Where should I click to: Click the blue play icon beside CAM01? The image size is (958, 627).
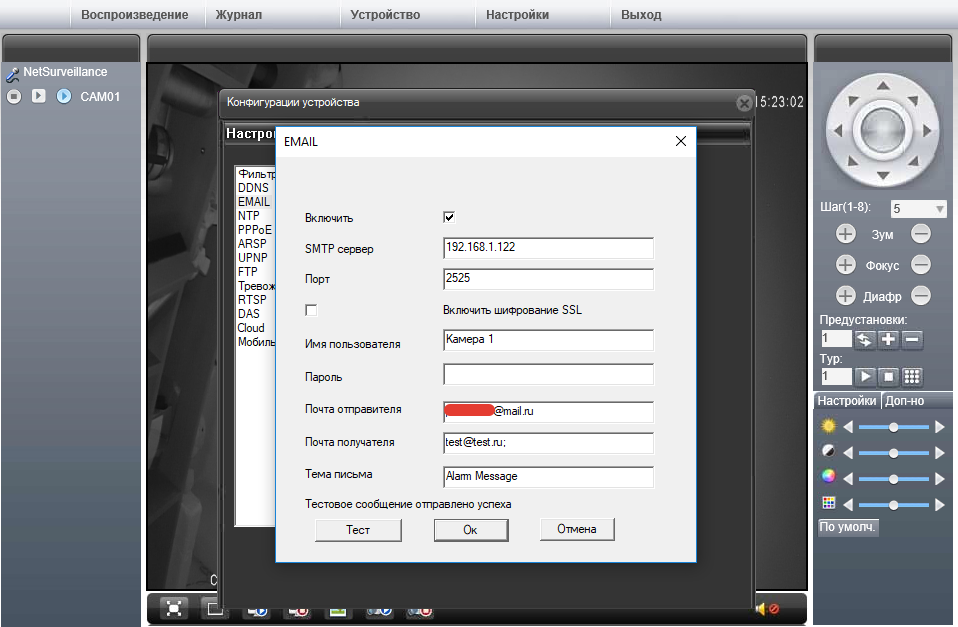click(x=64, y=97)
